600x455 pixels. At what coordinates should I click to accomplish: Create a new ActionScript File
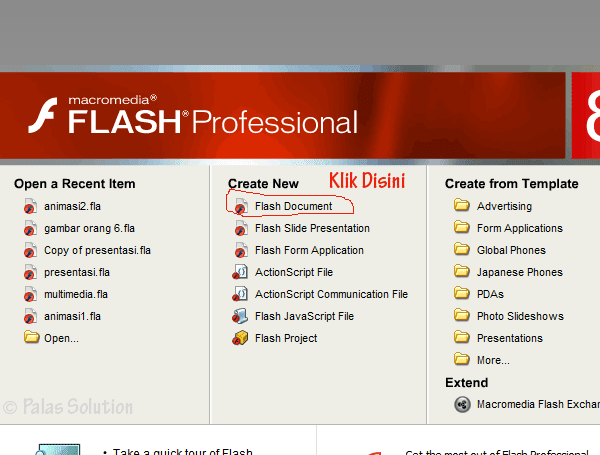point(294,272)
